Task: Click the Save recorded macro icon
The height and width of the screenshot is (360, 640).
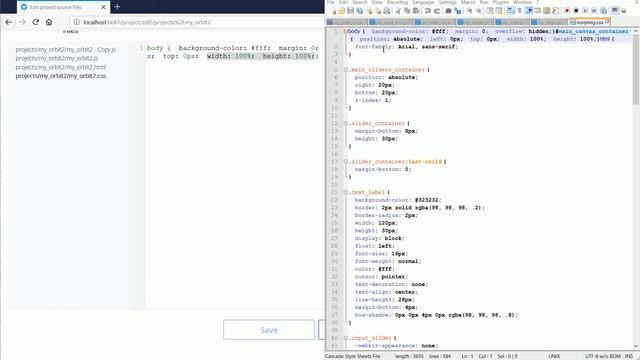Action: pos(604,11)
